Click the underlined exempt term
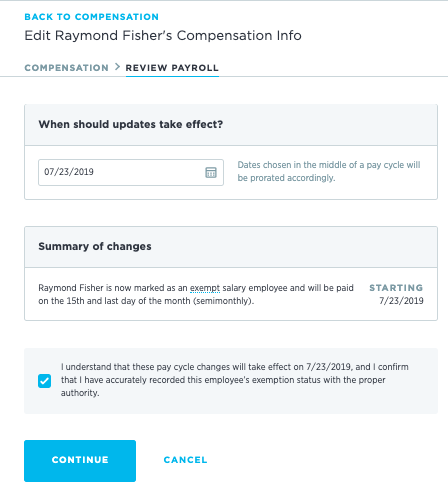448x495 pixels. coord(205,288)
